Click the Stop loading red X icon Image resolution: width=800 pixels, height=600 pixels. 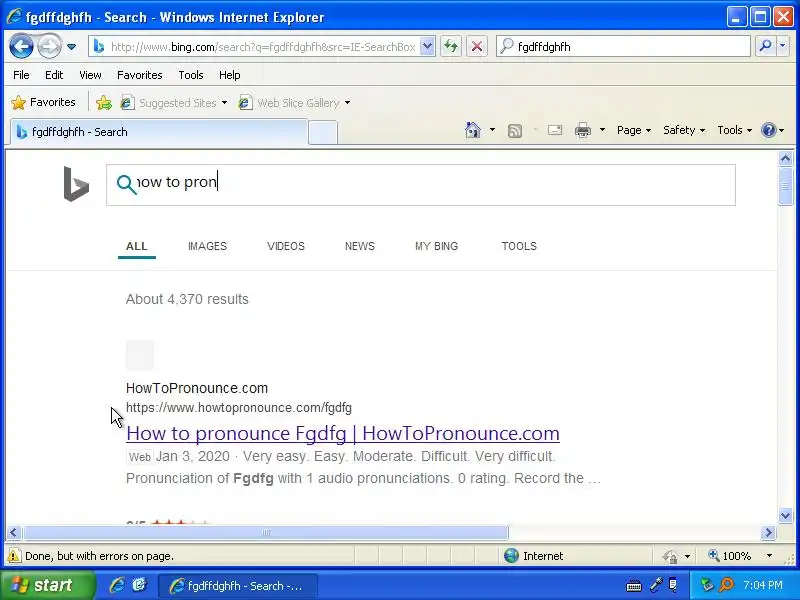point(477,47)
